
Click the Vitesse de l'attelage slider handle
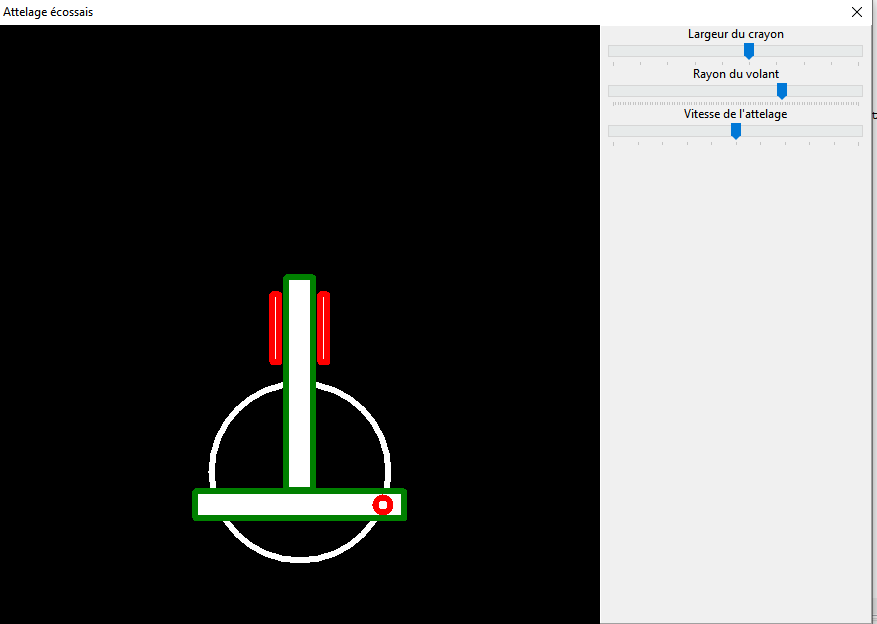pos(736,131)
